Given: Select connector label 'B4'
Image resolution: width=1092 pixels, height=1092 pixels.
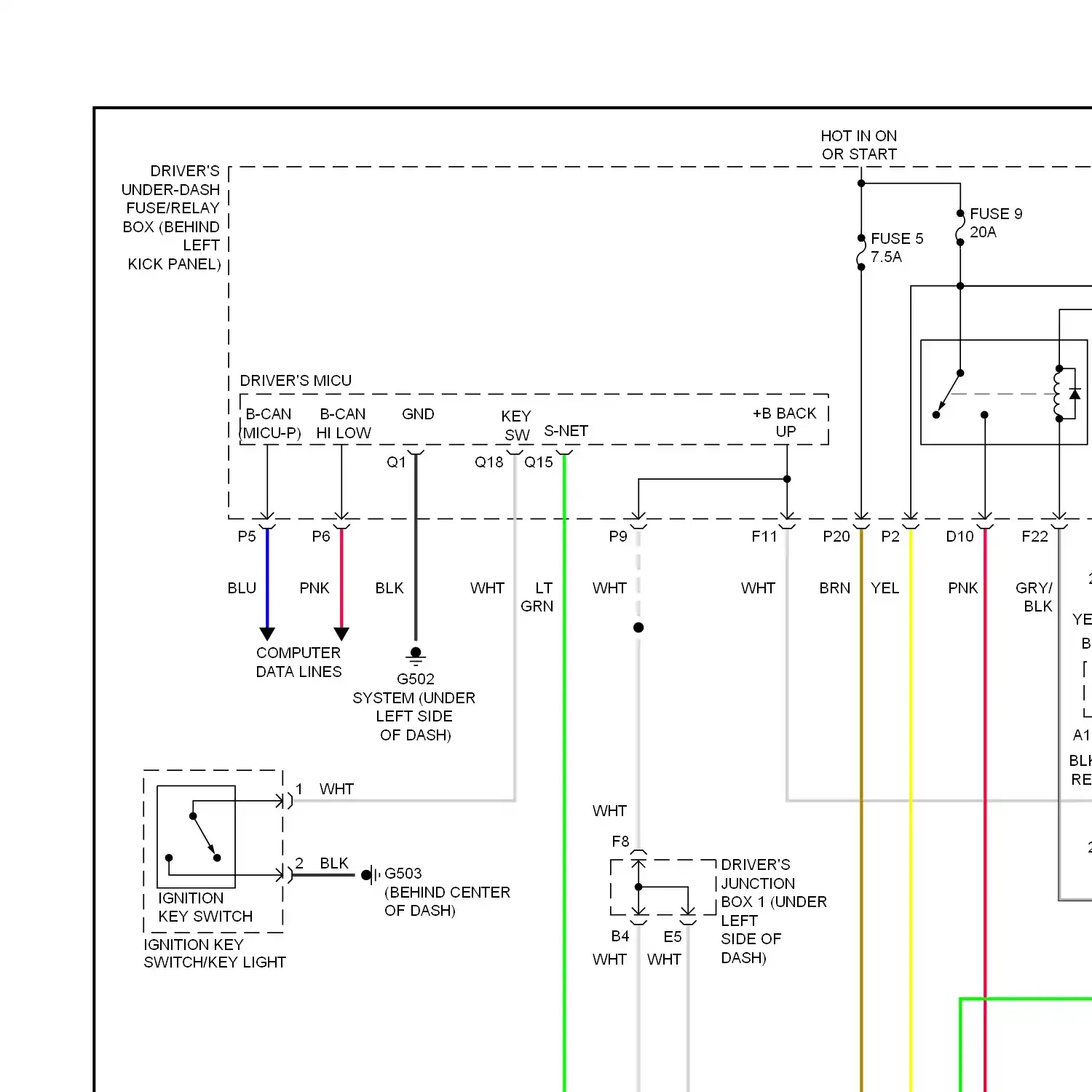Looking at the screenshot, I should pos(620,936).
